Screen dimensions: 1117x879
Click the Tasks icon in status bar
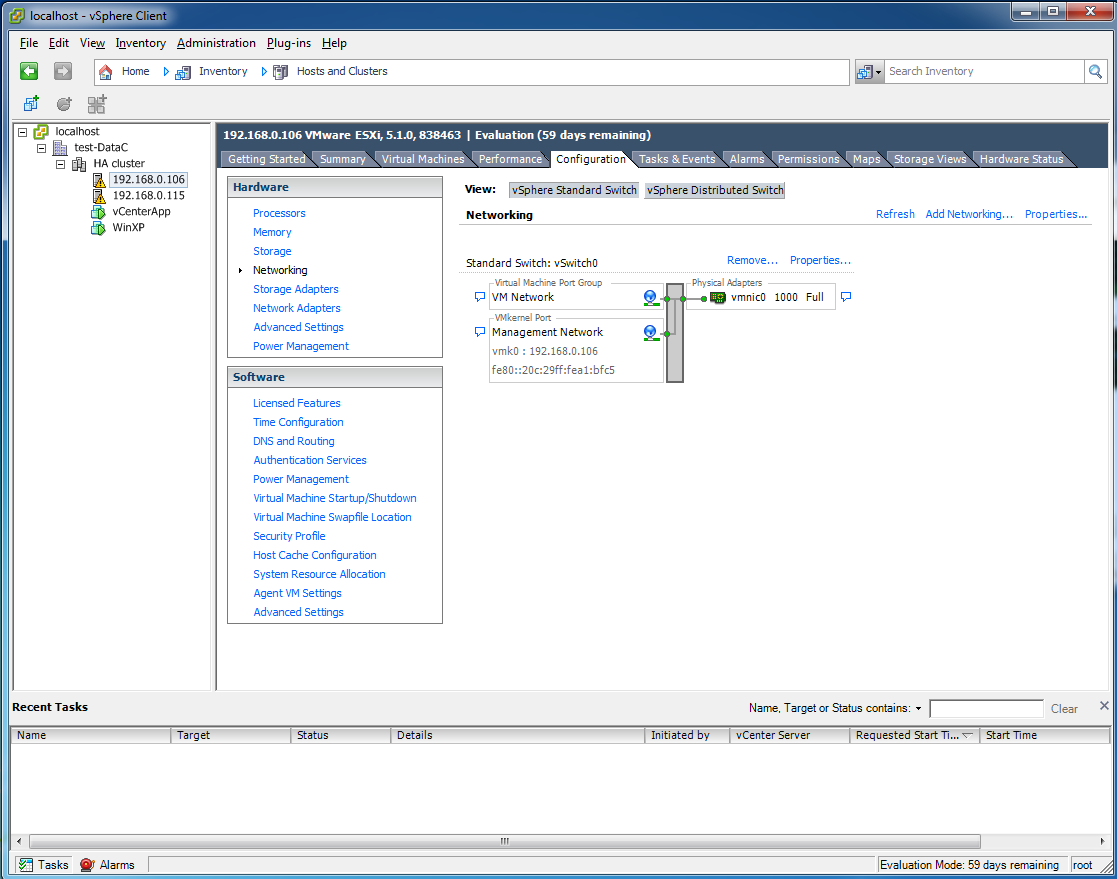pos(26,865)
